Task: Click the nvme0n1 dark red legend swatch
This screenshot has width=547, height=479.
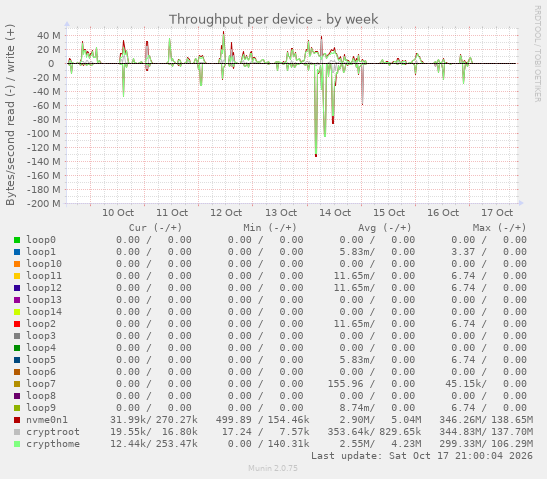Action: coord(17,420)
